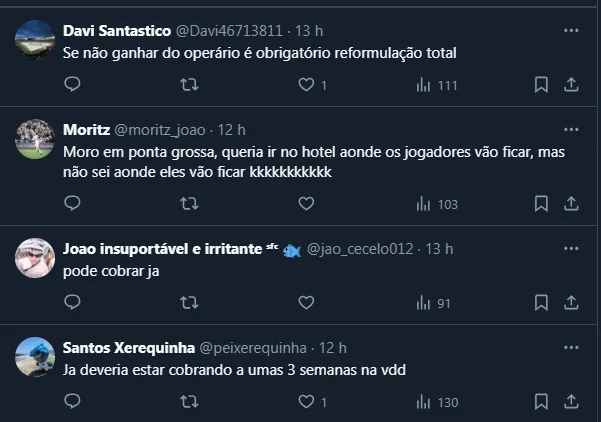Retweet the "pode cobrar ja" tweet
The height and width of the screenshot is (422, 601).
click(x=188, y=302)
